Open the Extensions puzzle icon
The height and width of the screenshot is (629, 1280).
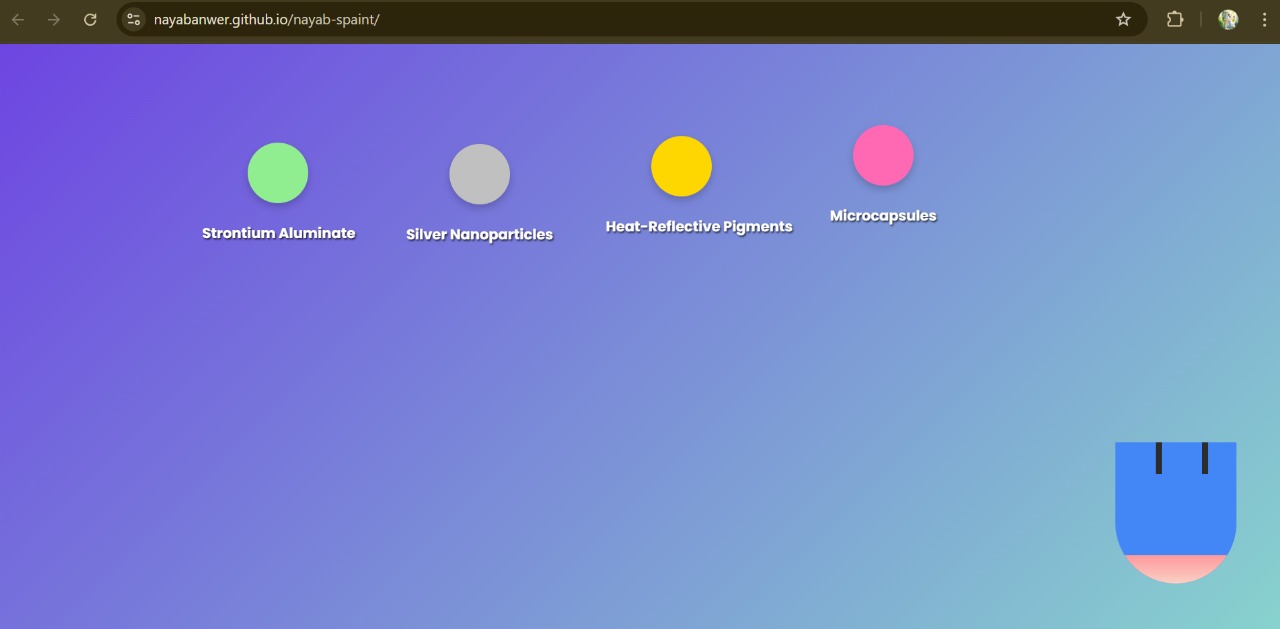coord(1175,20)
